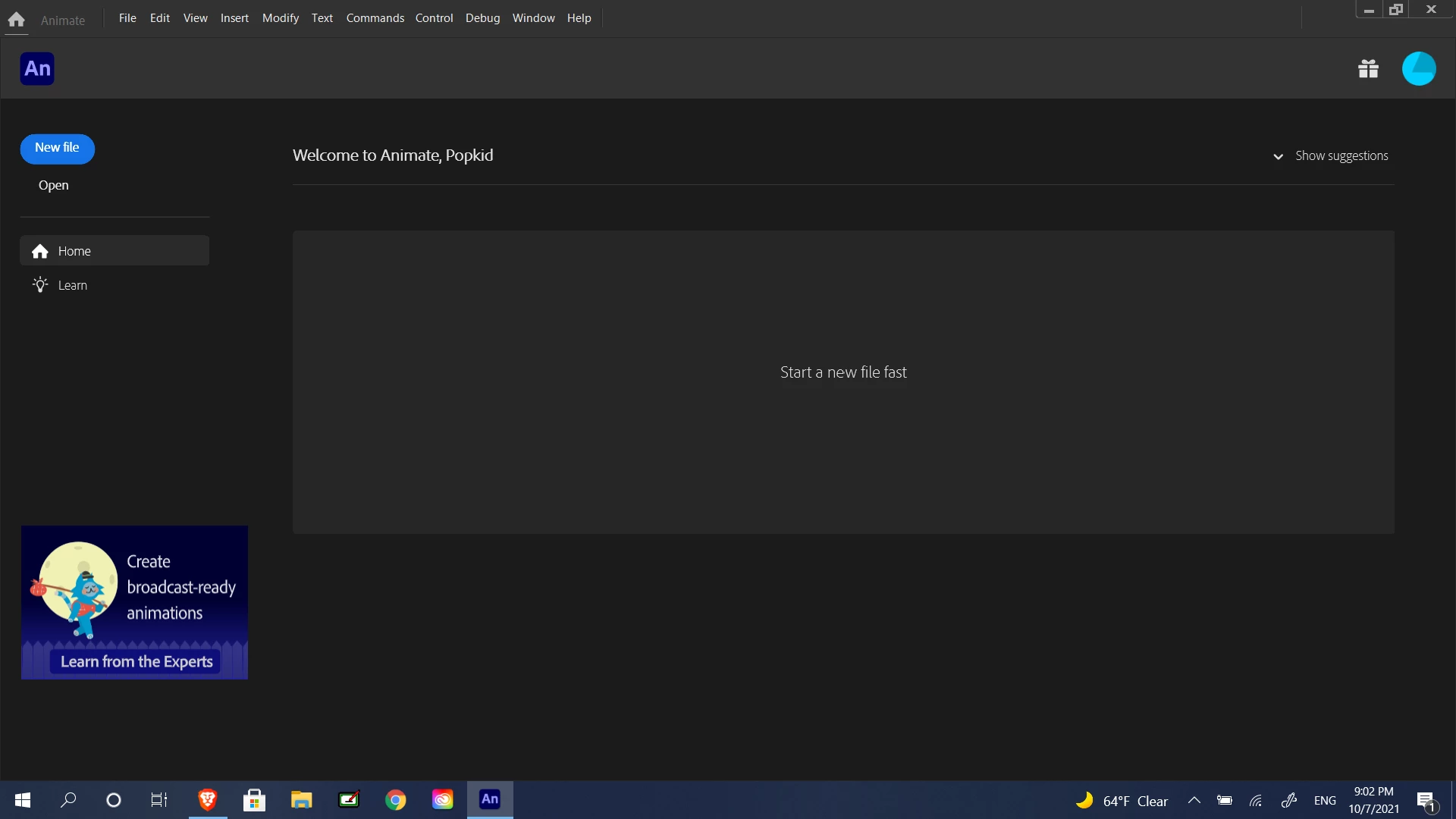The image size is (1456, 819).
Task: Open Brave browser from taskbar
Action: point(208,800)
